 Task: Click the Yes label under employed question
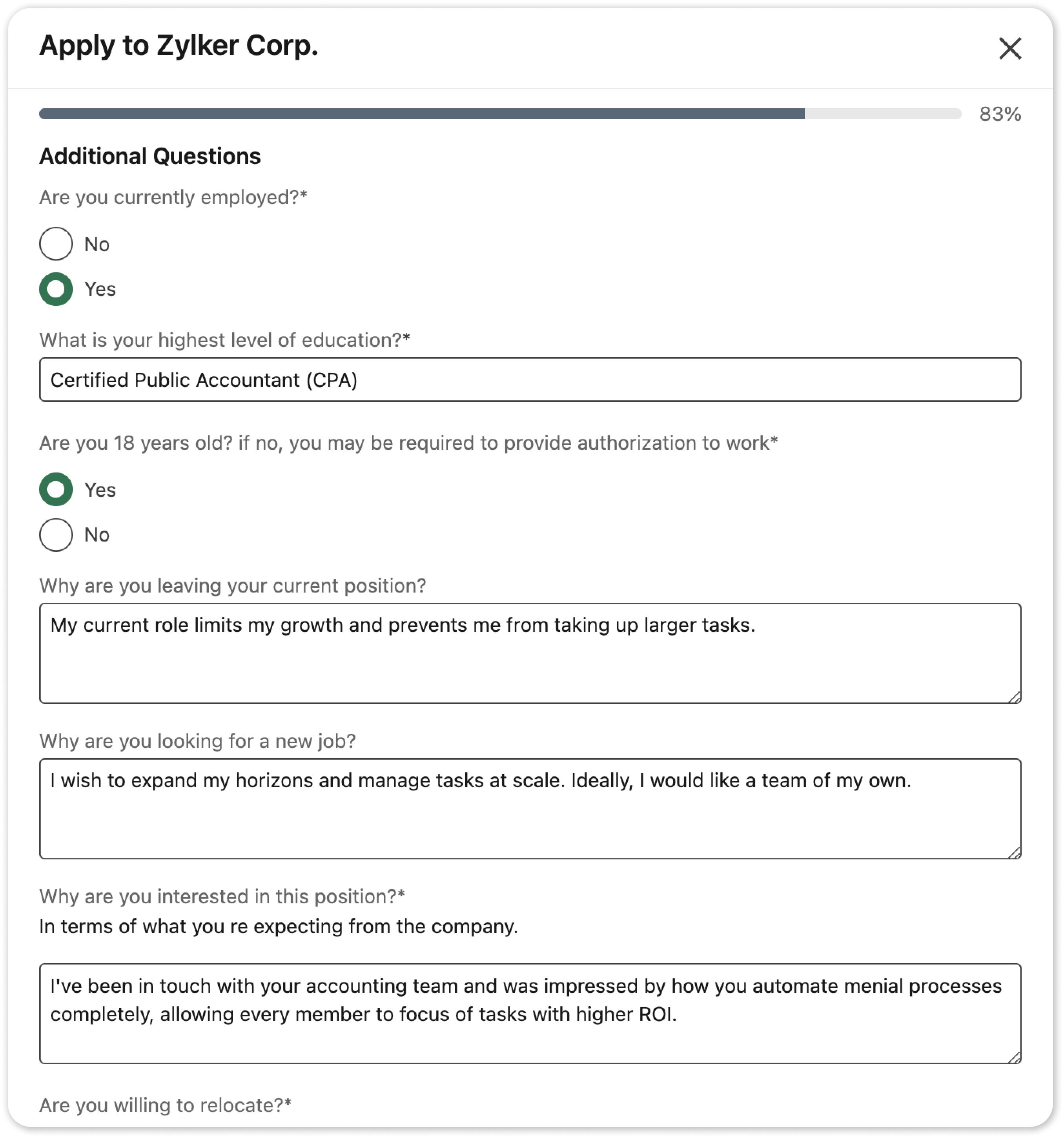[100, 289]
